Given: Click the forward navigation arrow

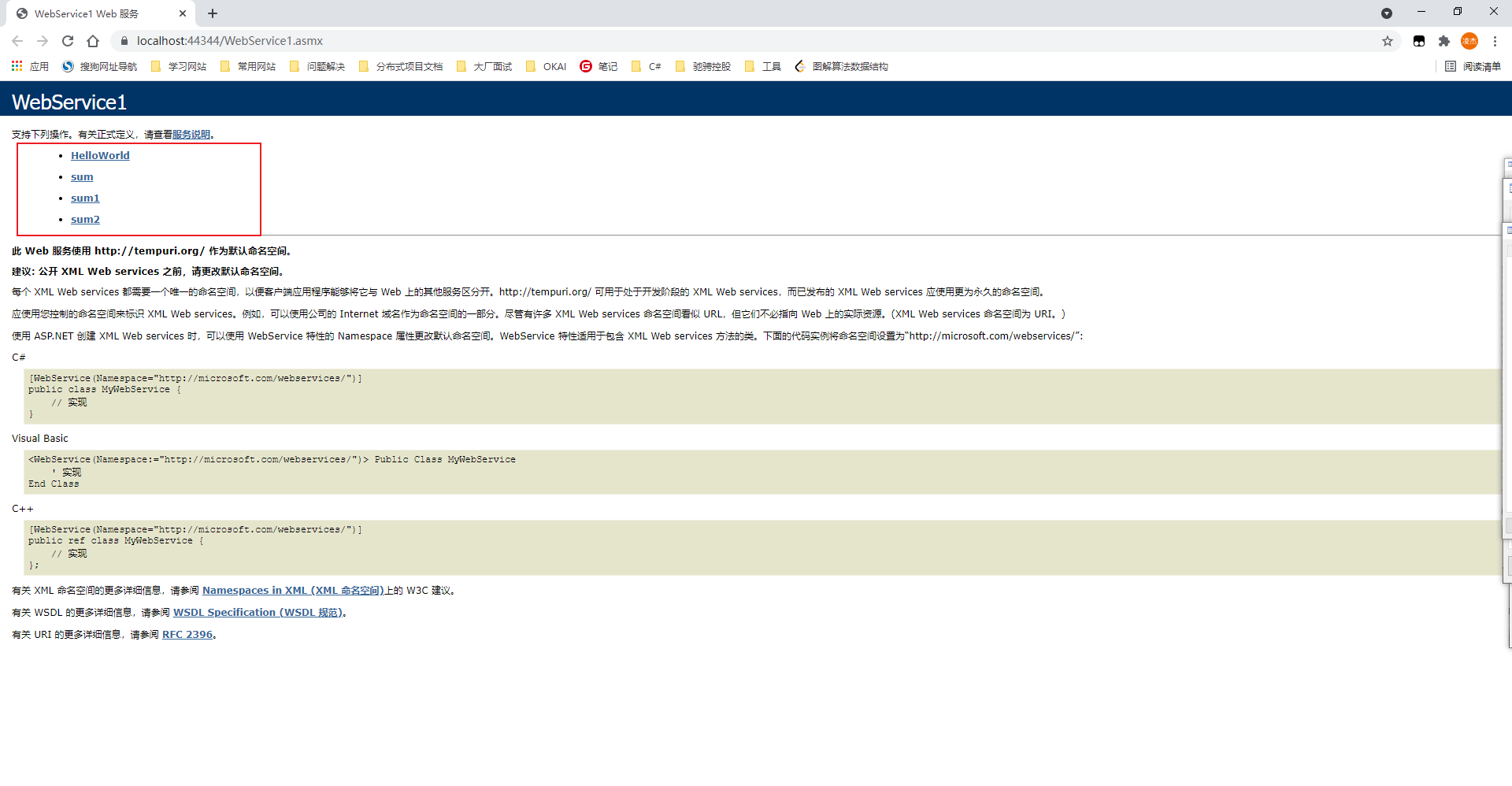Looking at the screenshot, I should click(x=43, y=40).
